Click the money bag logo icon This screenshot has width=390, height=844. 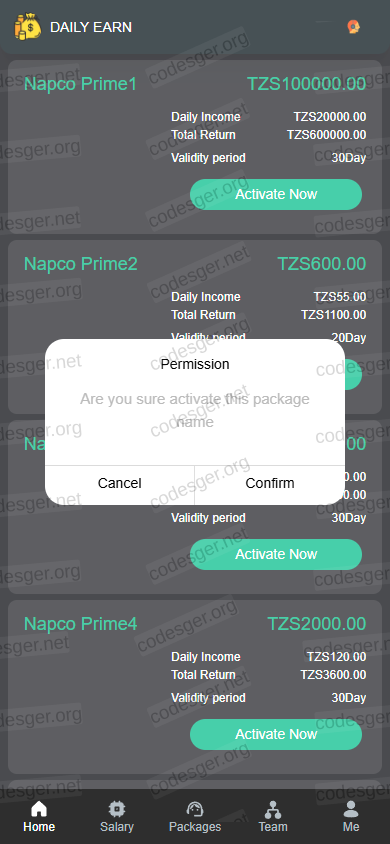28,26
